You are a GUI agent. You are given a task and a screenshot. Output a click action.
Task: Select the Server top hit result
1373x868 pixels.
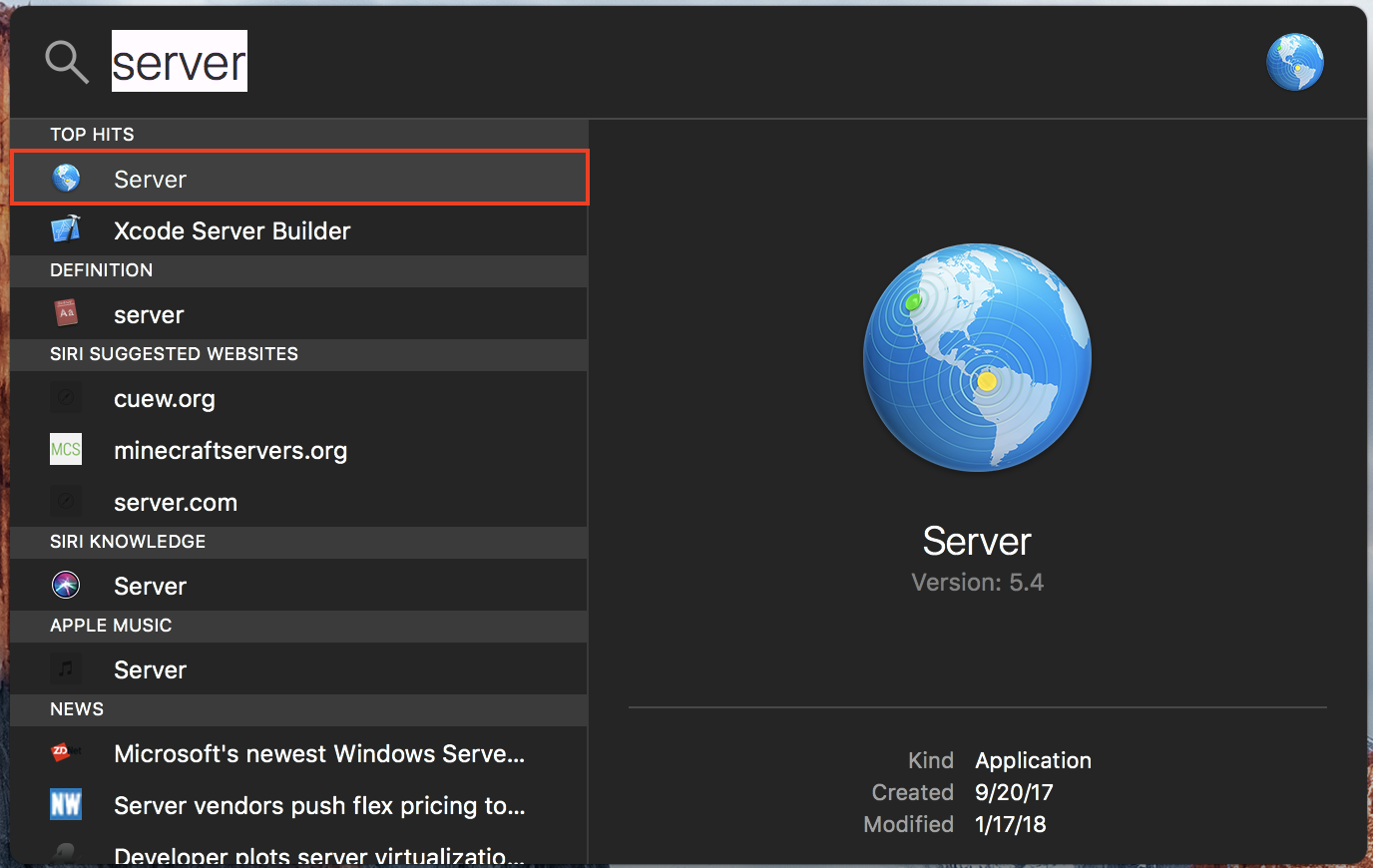point(299,179)
